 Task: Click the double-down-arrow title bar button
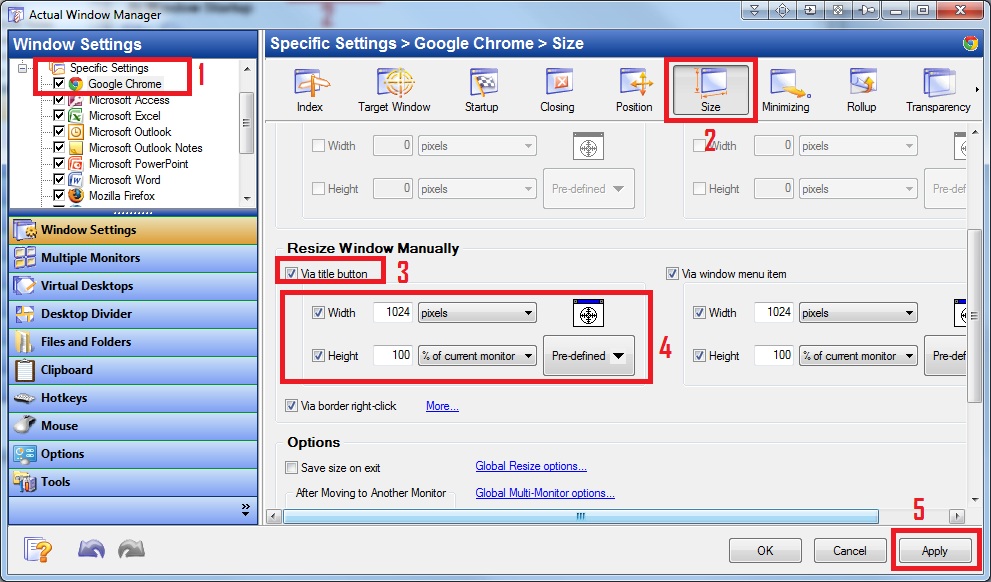755,11
